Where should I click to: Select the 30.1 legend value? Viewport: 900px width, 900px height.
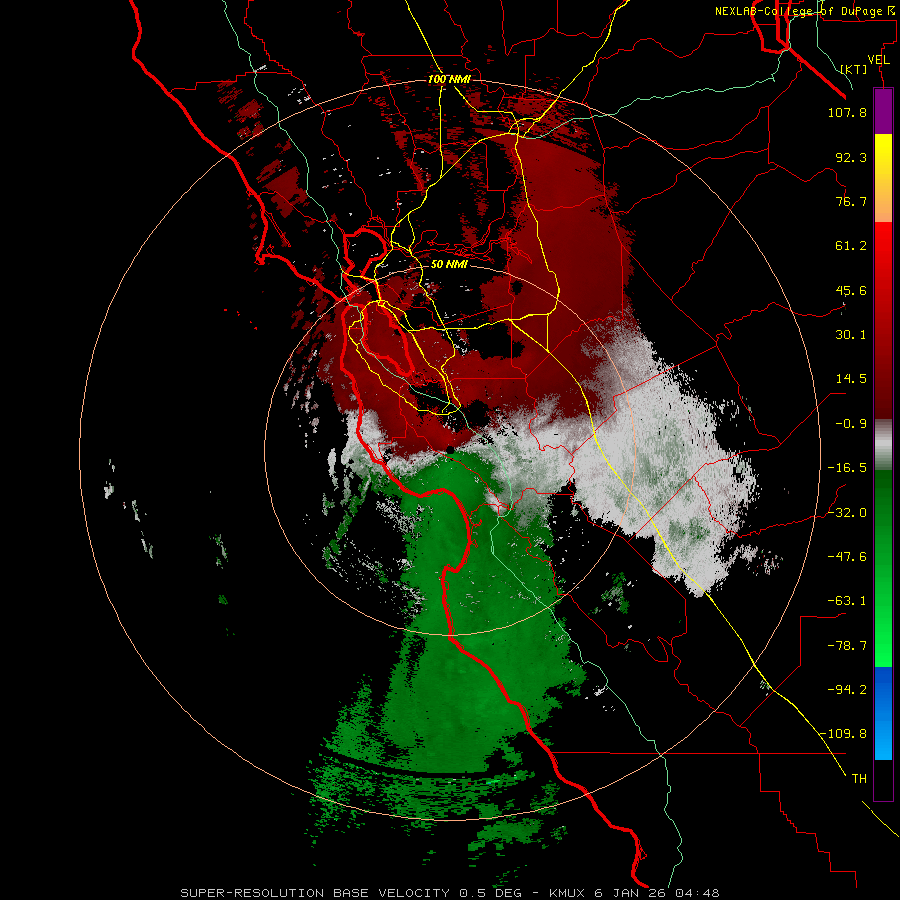[851, 335]
